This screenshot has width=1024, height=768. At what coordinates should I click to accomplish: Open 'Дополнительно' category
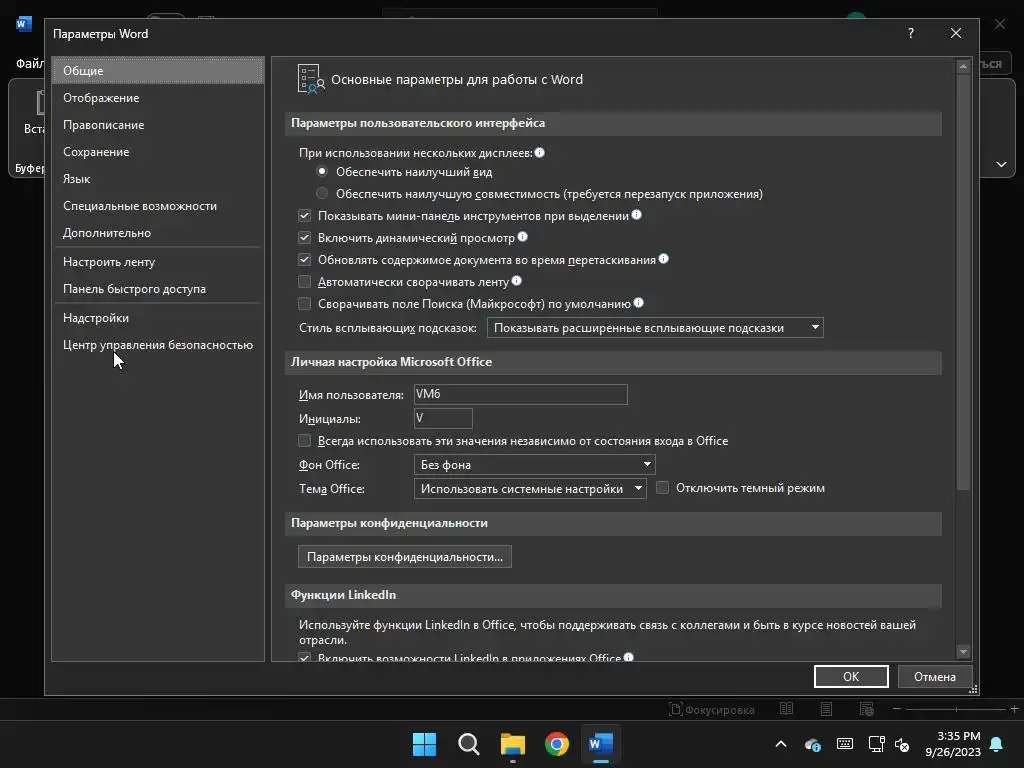[158, 232]
